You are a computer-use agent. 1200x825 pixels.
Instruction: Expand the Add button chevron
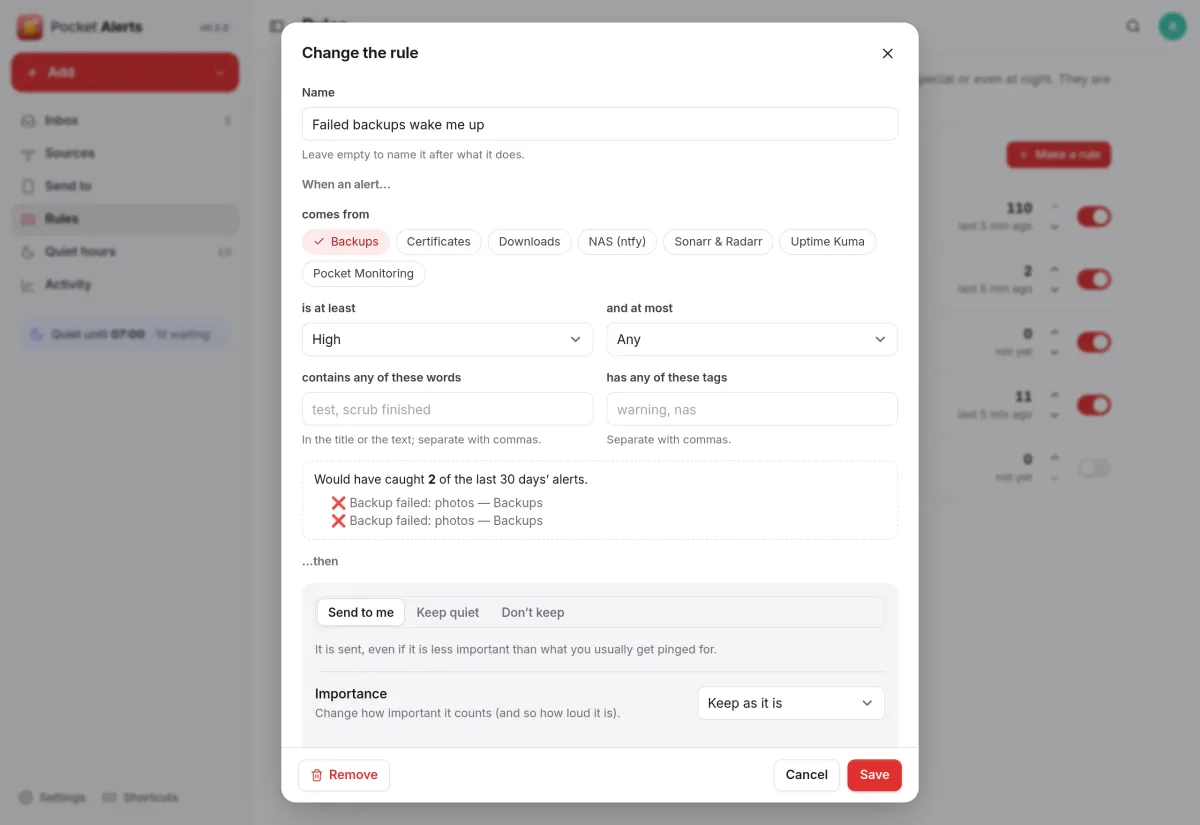(219, 73)
